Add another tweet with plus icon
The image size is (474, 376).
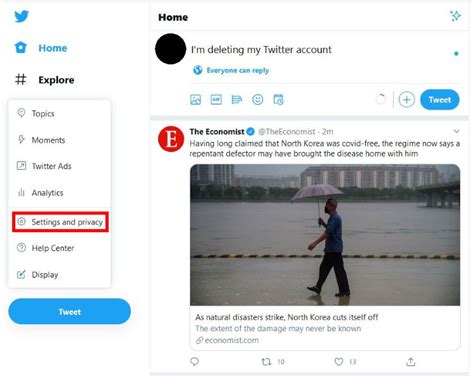click(406, 99)
